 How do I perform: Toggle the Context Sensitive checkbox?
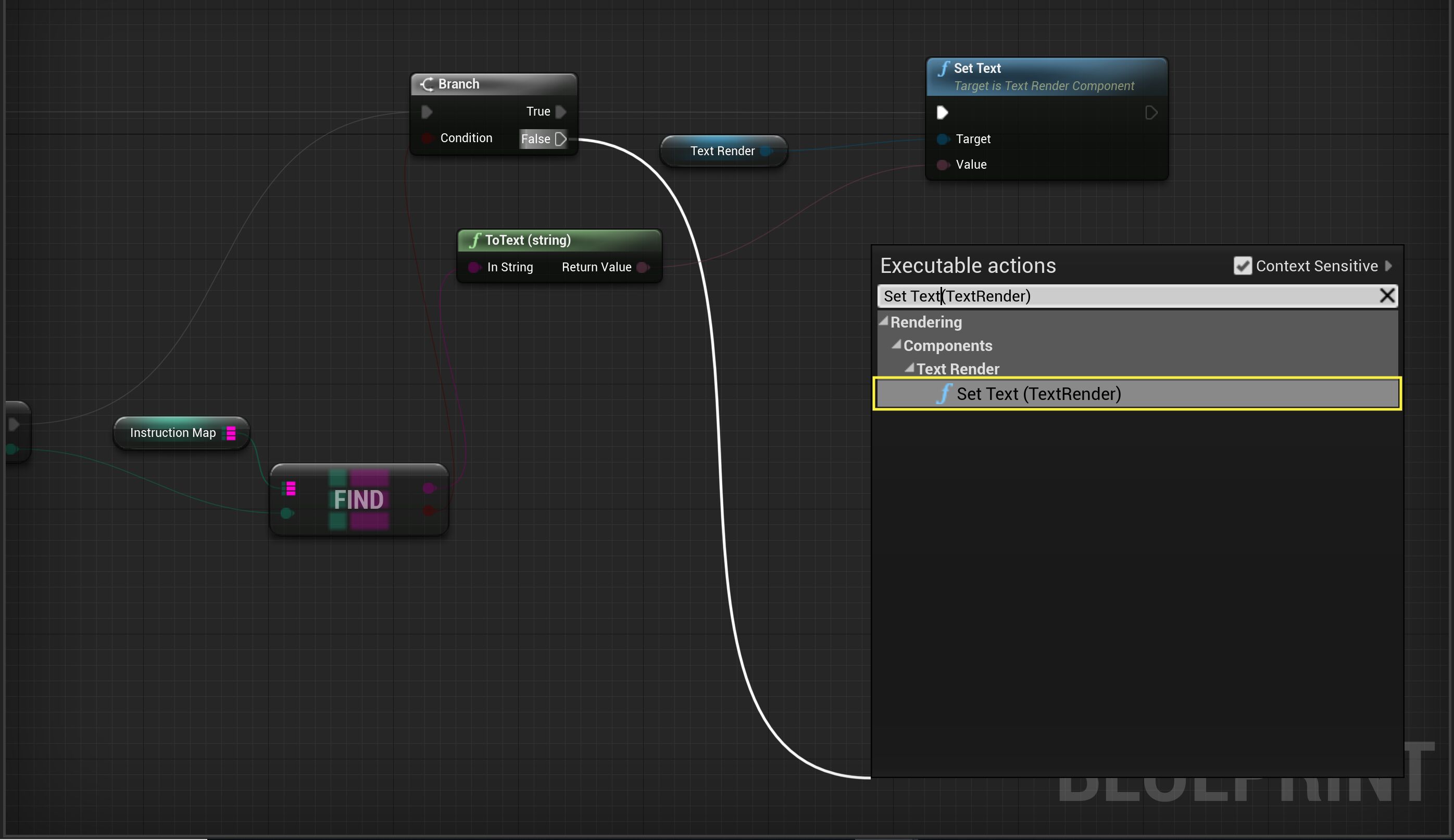coord(1243,266)
